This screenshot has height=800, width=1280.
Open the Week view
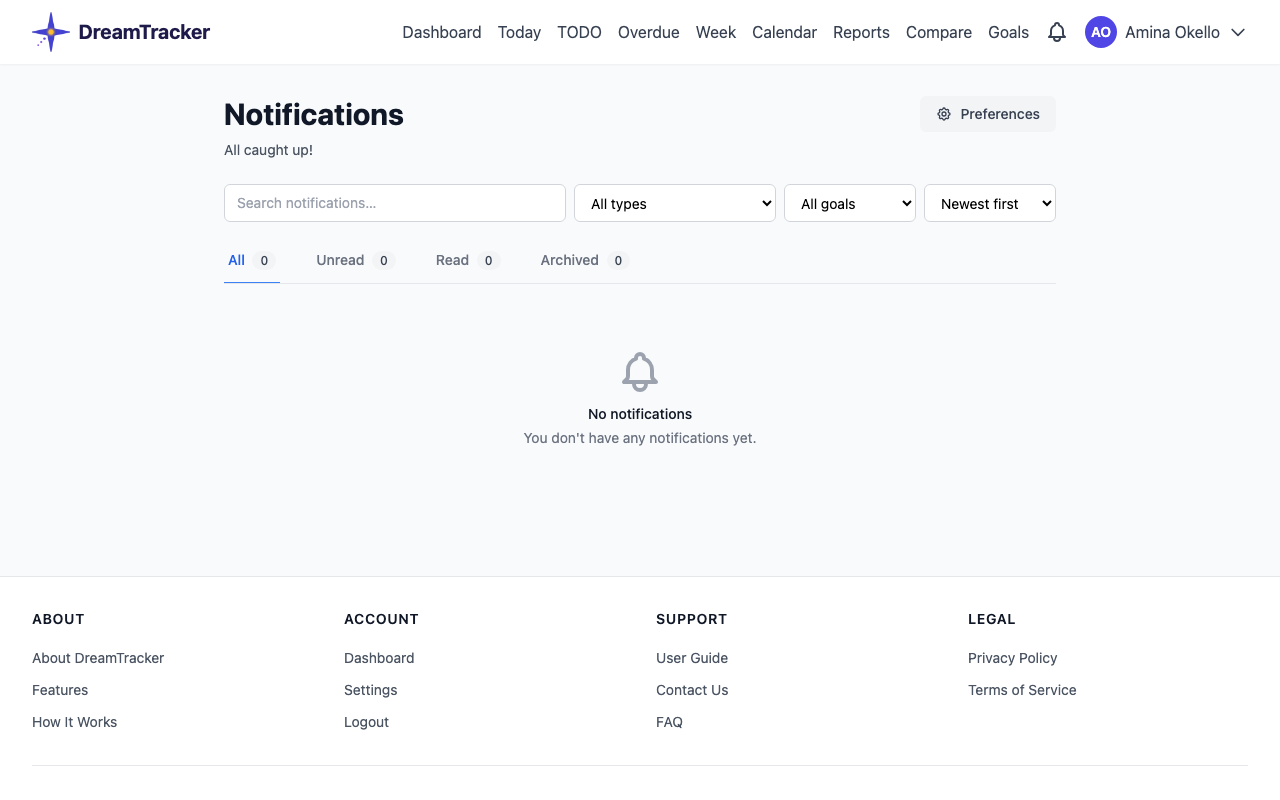[716, 32]
